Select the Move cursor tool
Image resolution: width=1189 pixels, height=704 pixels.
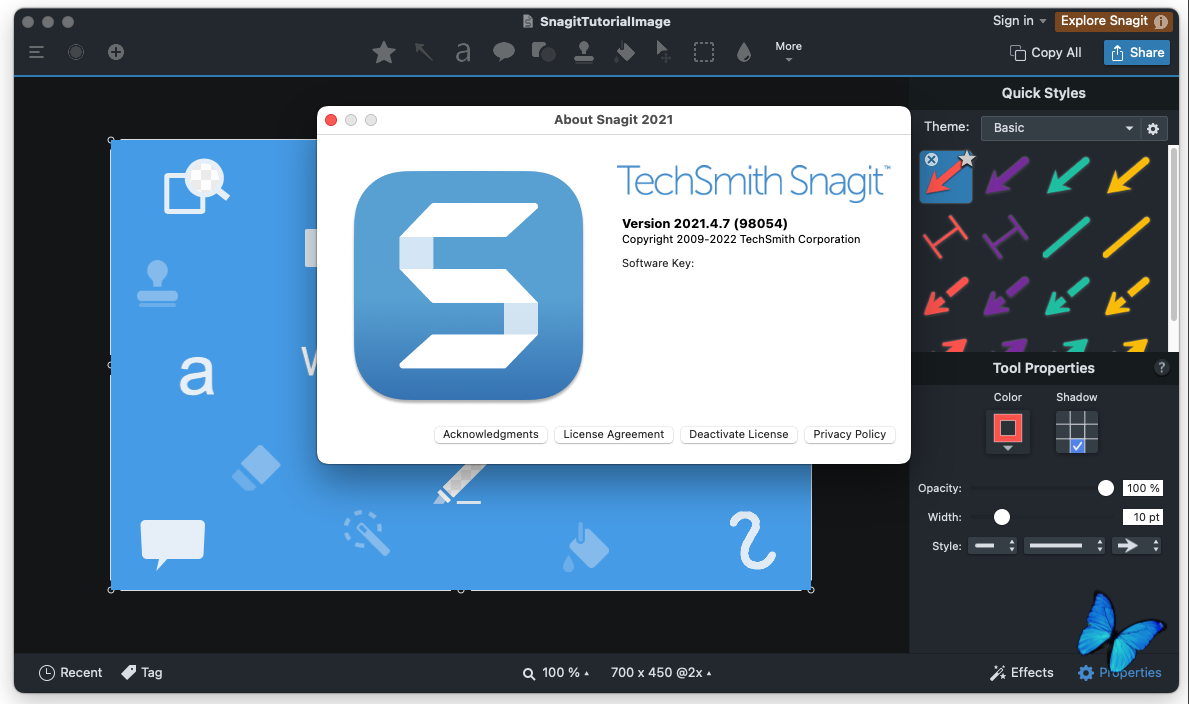[x=663, y=52]
